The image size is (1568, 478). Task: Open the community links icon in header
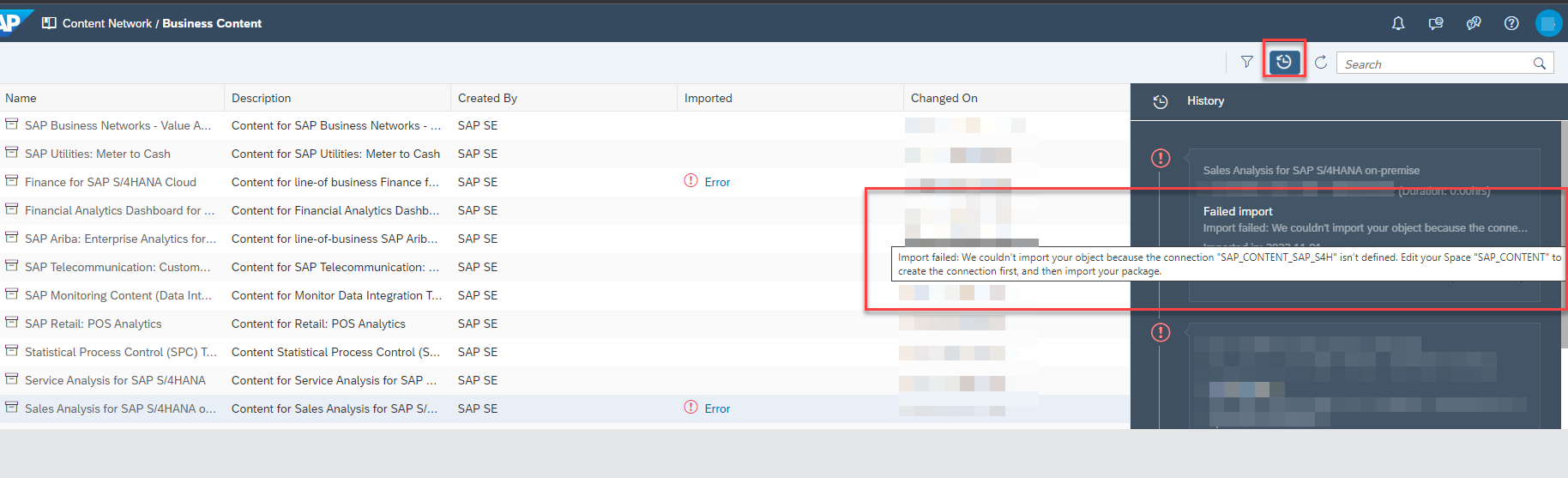pos(1474,23)
